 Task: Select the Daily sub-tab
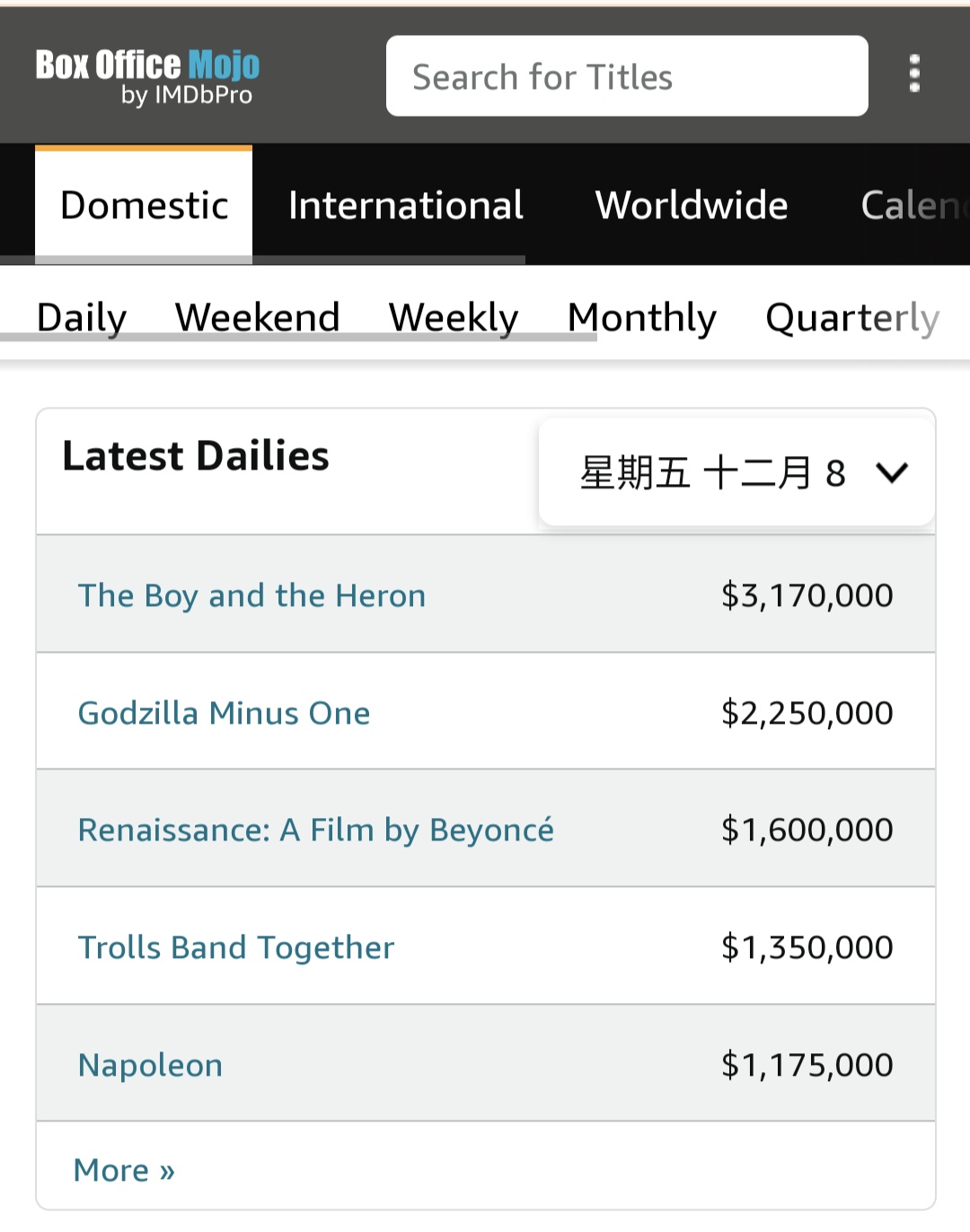(82, 317)
